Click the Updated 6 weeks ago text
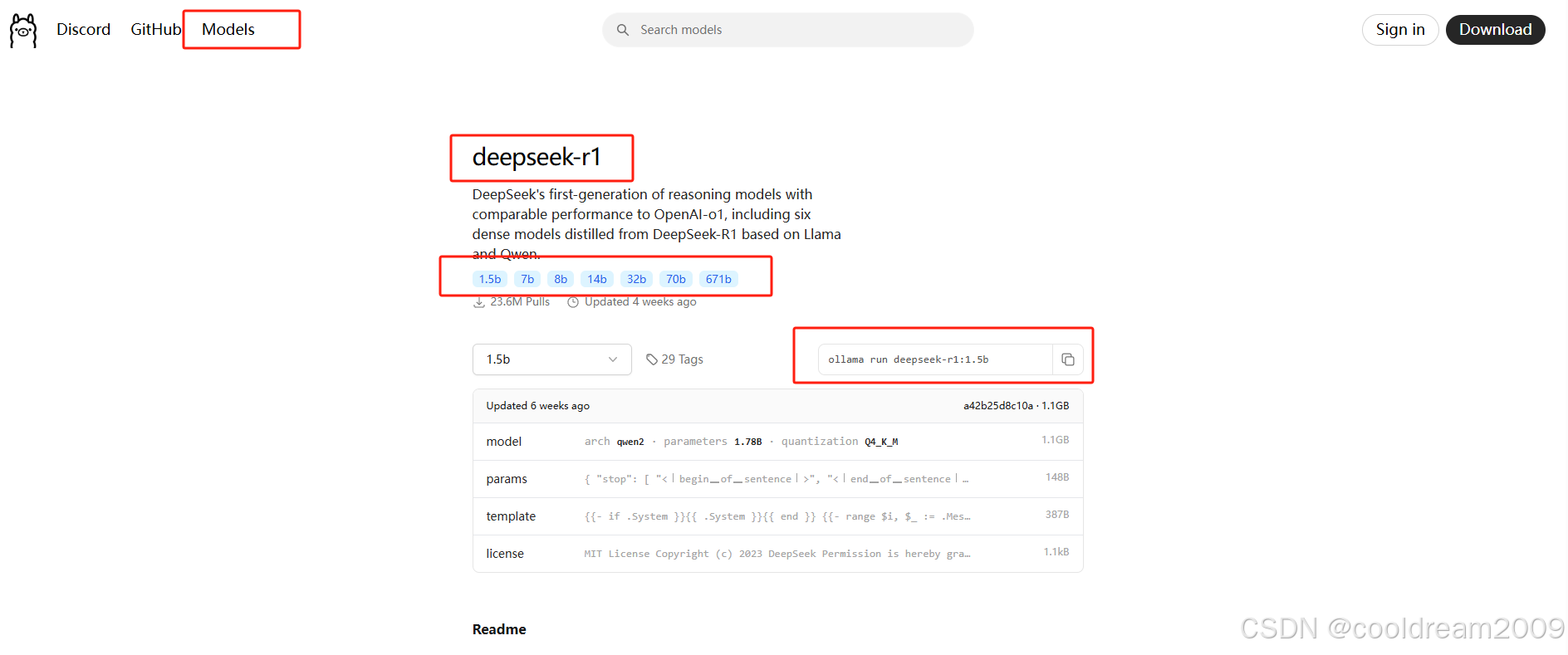This screenshot has width=1568, height=655. tap(538, 406)
